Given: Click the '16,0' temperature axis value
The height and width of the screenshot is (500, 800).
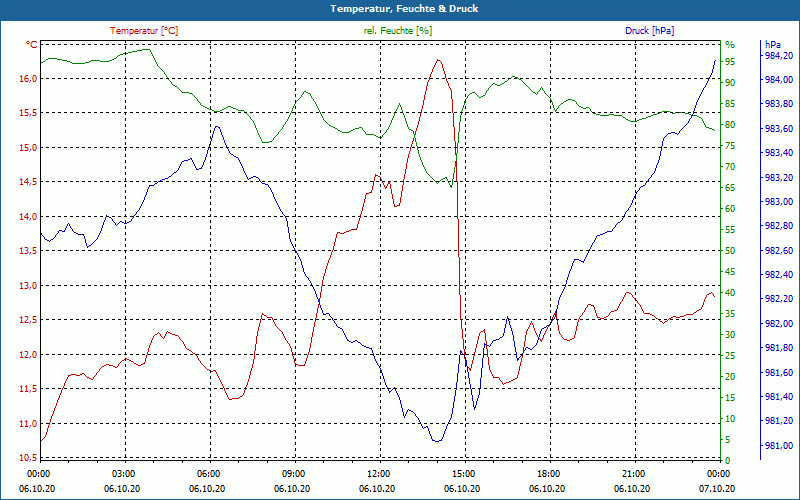Looking at the screenshot, I should 28,79.
